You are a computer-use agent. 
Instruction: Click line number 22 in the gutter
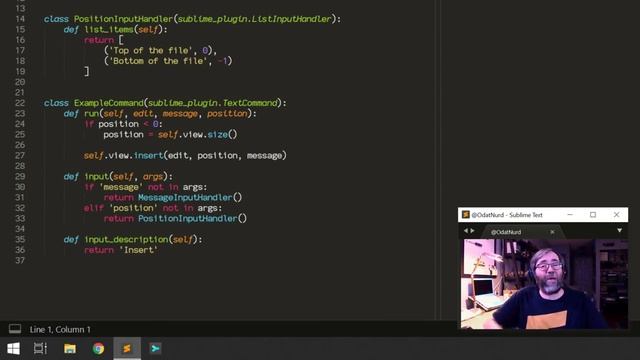pos(20,103)
